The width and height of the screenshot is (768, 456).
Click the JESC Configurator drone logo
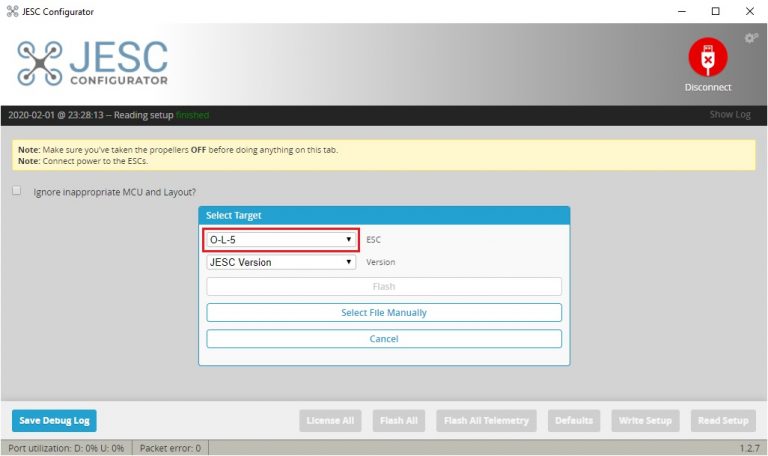pyautogui.click(x=93, y=63)
